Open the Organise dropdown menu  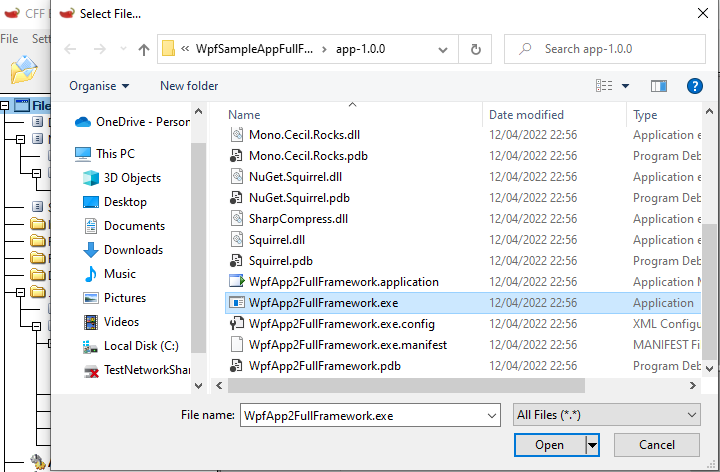point(99,86)
